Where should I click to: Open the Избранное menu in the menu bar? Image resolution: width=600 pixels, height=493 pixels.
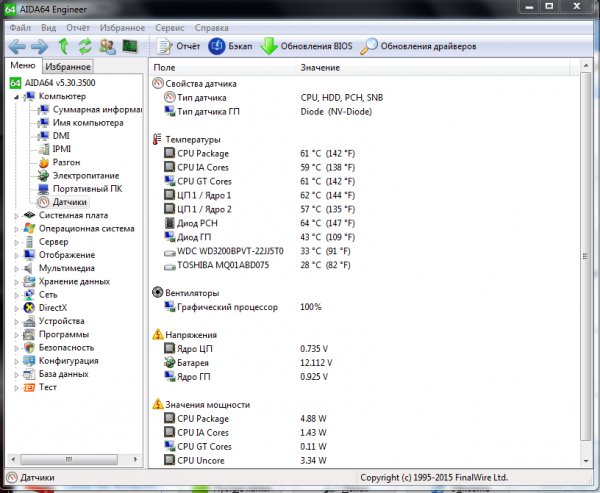click(x=122, y=28)
